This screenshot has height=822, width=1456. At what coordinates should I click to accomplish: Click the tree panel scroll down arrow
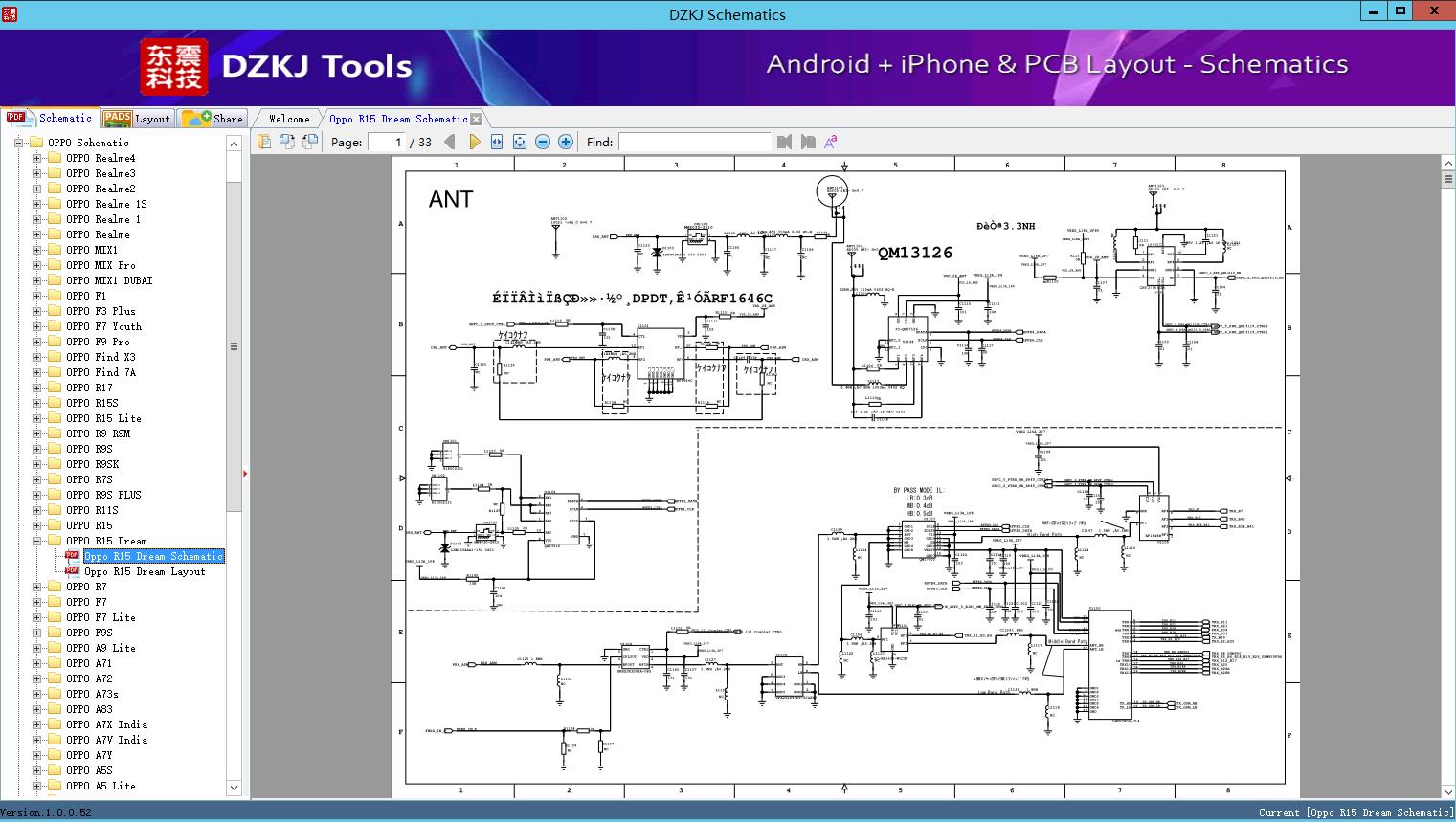click(234, 788)
